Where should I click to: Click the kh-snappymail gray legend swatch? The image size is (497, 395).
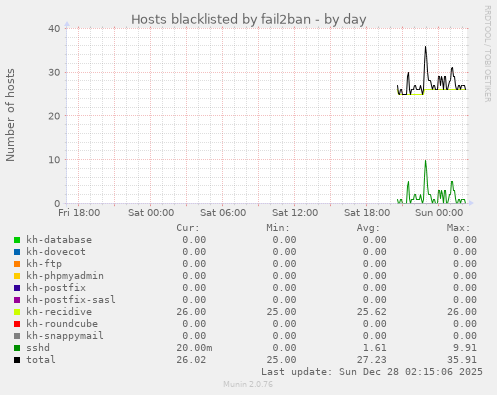(x=17, y=336)
